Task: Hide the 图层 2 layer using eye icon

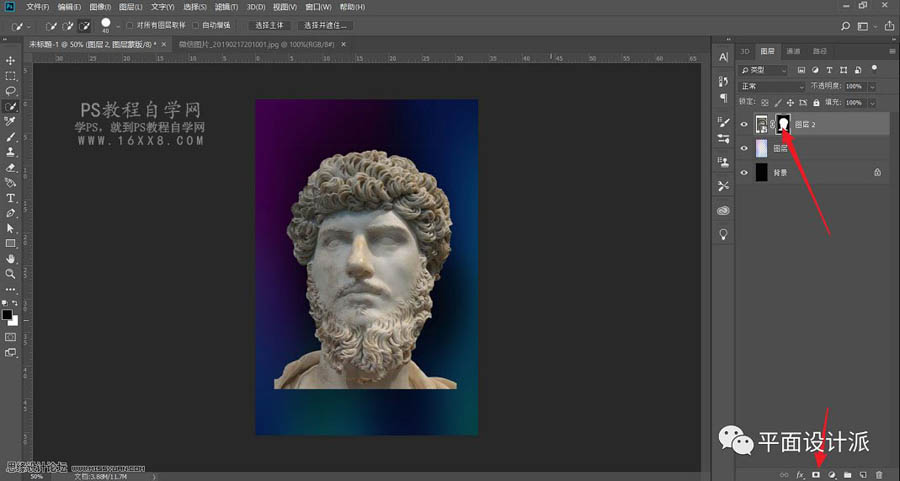Action: [744, 124]
